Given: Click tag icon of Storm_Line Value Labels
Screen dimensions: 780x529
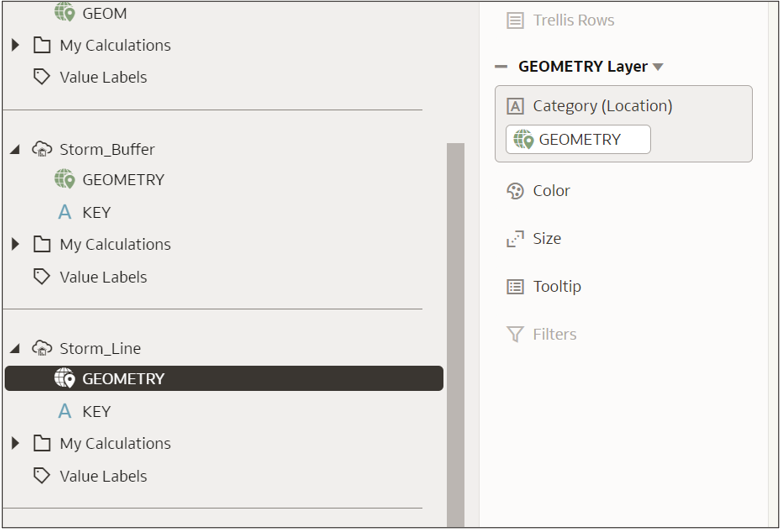Looking at the screenshot, I should (42, 476).
